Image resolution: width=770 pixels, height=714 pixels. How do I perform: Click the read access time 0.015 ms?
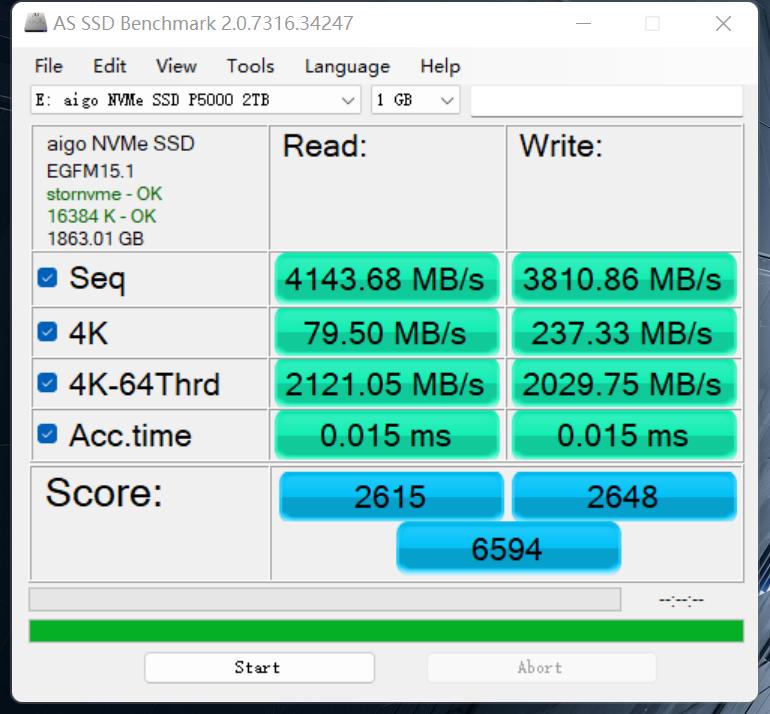tap(387, 435)
